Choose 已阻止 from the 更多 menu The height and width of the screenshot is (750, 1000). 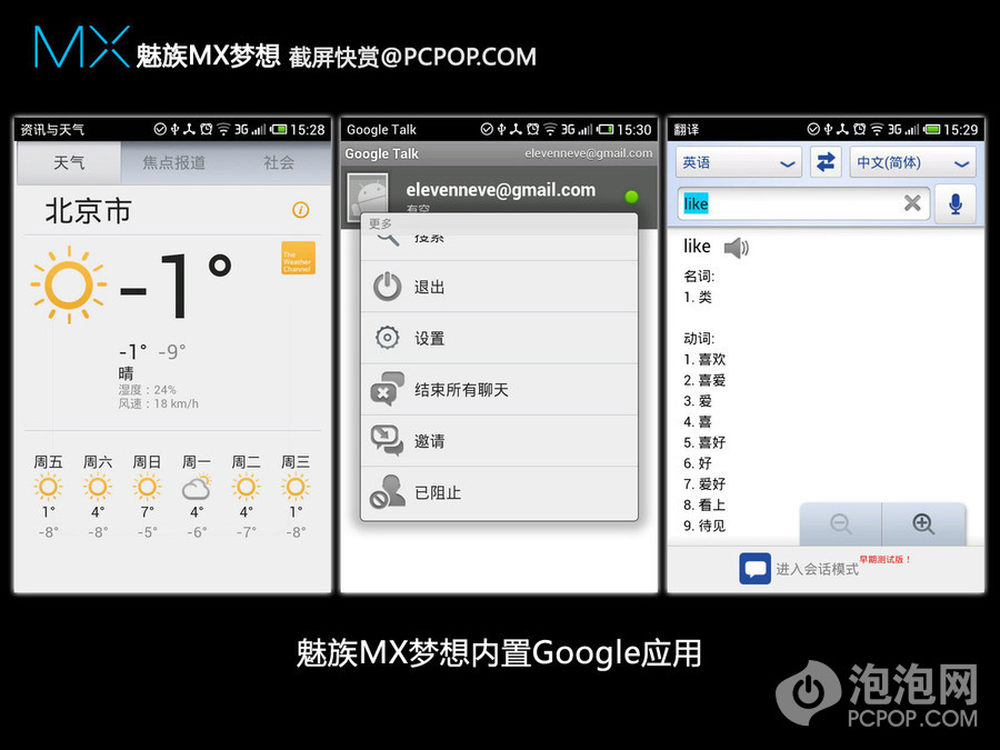[499, 492]
